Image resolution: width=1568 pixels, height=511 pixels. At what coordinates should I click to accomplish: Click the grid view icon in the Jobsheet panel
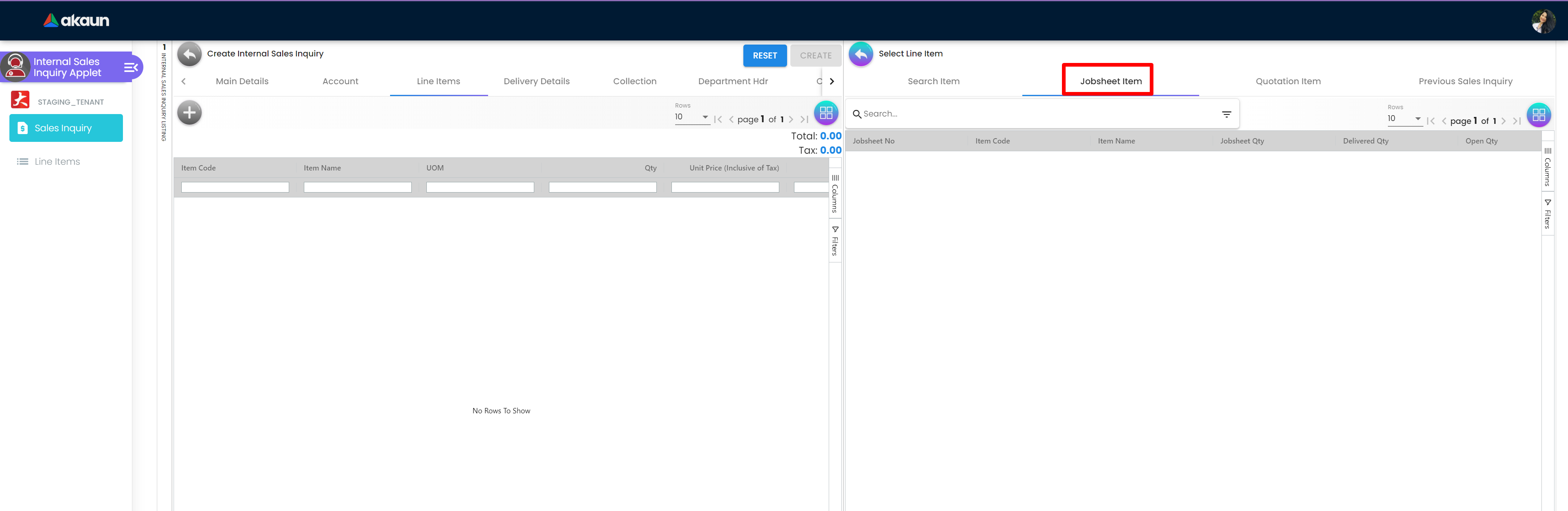point(1538,114)
